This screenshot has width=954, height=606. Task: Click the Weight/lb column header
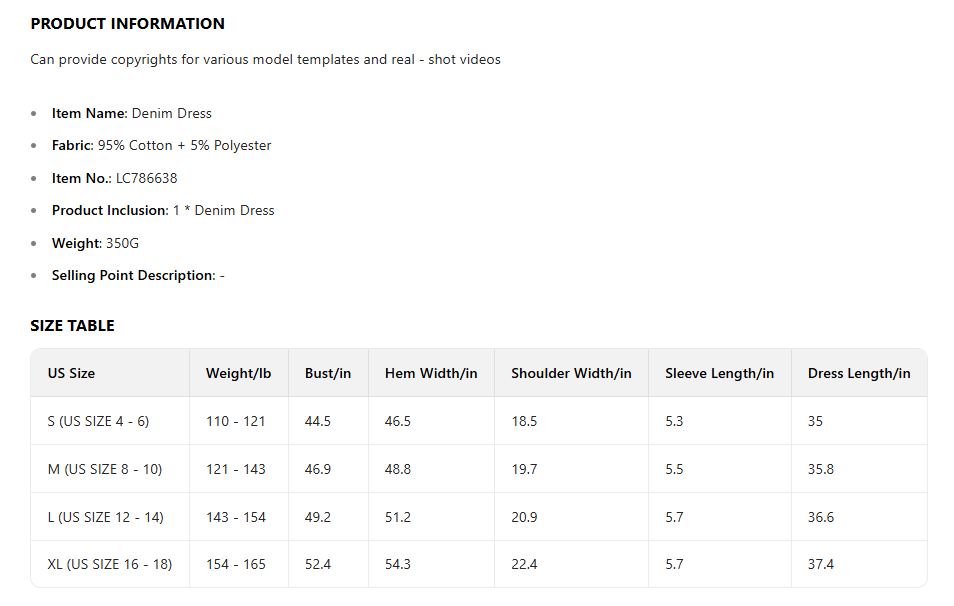(238, 373)
